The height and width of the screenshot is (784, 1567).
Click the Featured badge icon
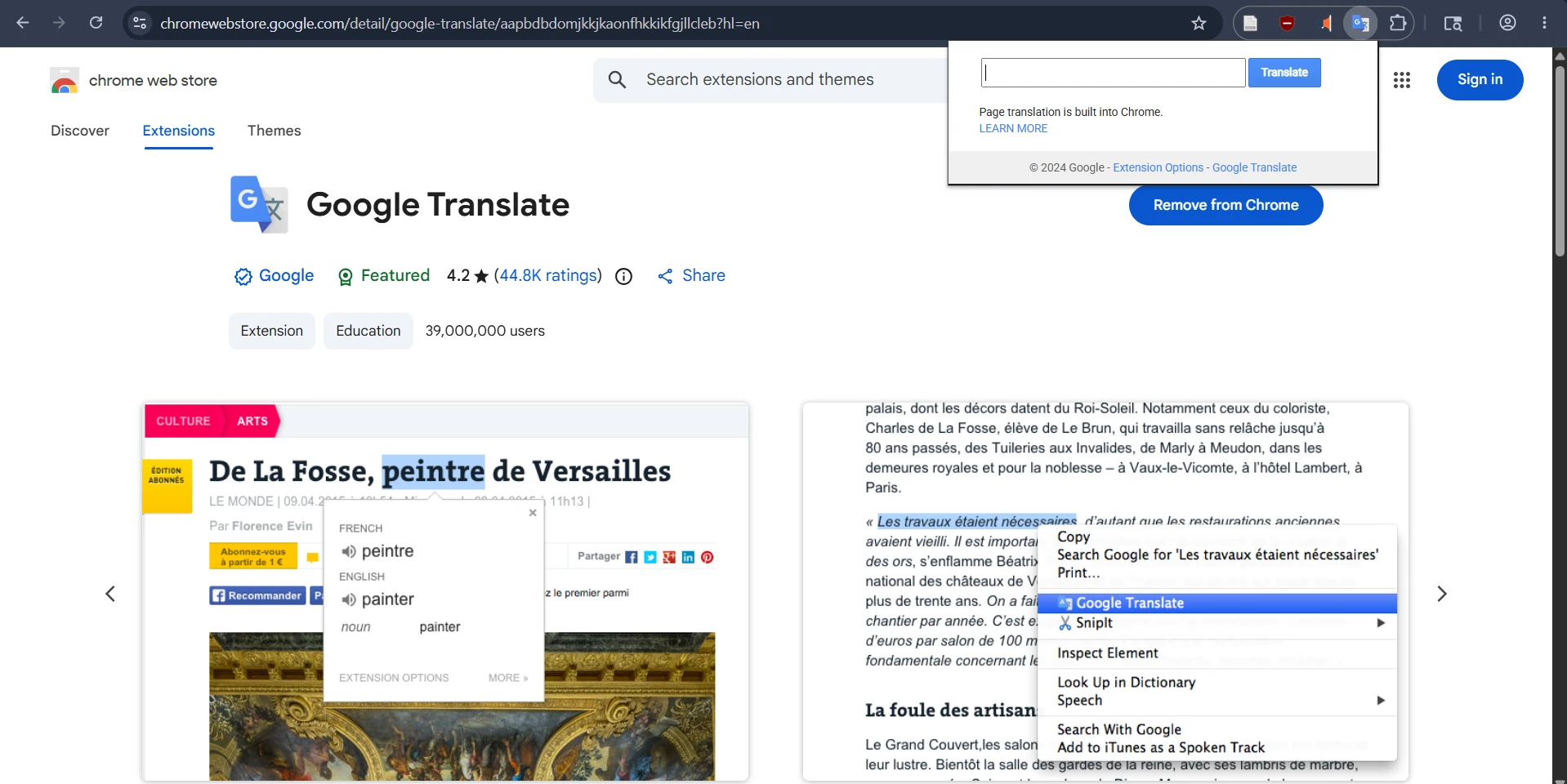click(346, 277)
